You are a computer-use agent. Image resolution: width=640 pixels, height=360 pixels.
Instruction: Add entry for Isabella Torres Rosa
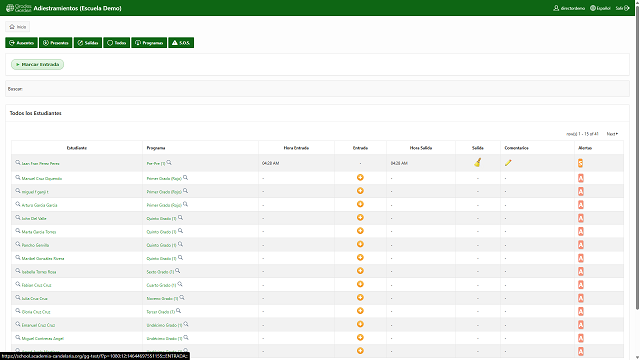coord(360,271)
